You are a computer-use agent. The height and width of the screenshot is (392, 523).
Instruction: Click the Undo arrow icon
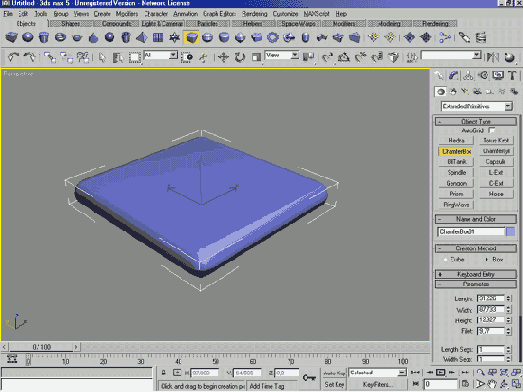click(13, 57)
